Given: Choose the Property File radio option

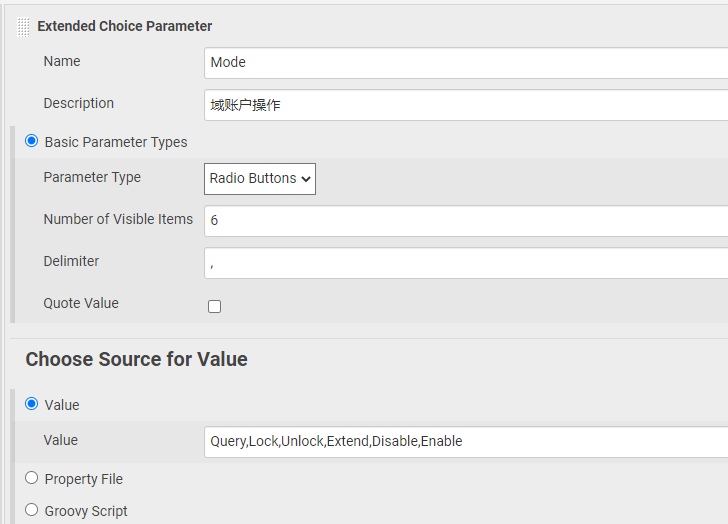Looking at the screenshot, I should [32, 478].
